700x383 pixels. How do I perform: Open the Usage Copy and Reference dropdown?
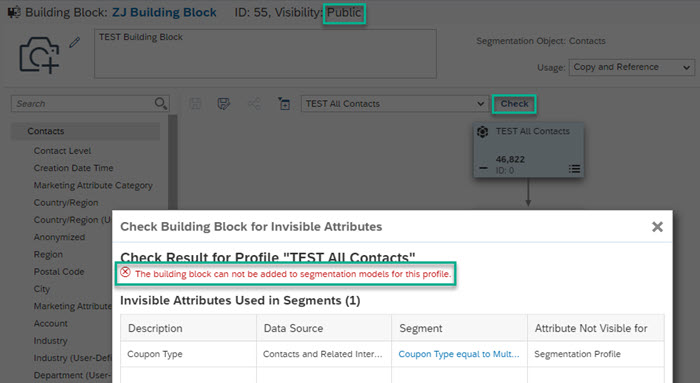[x=631, y=67]
